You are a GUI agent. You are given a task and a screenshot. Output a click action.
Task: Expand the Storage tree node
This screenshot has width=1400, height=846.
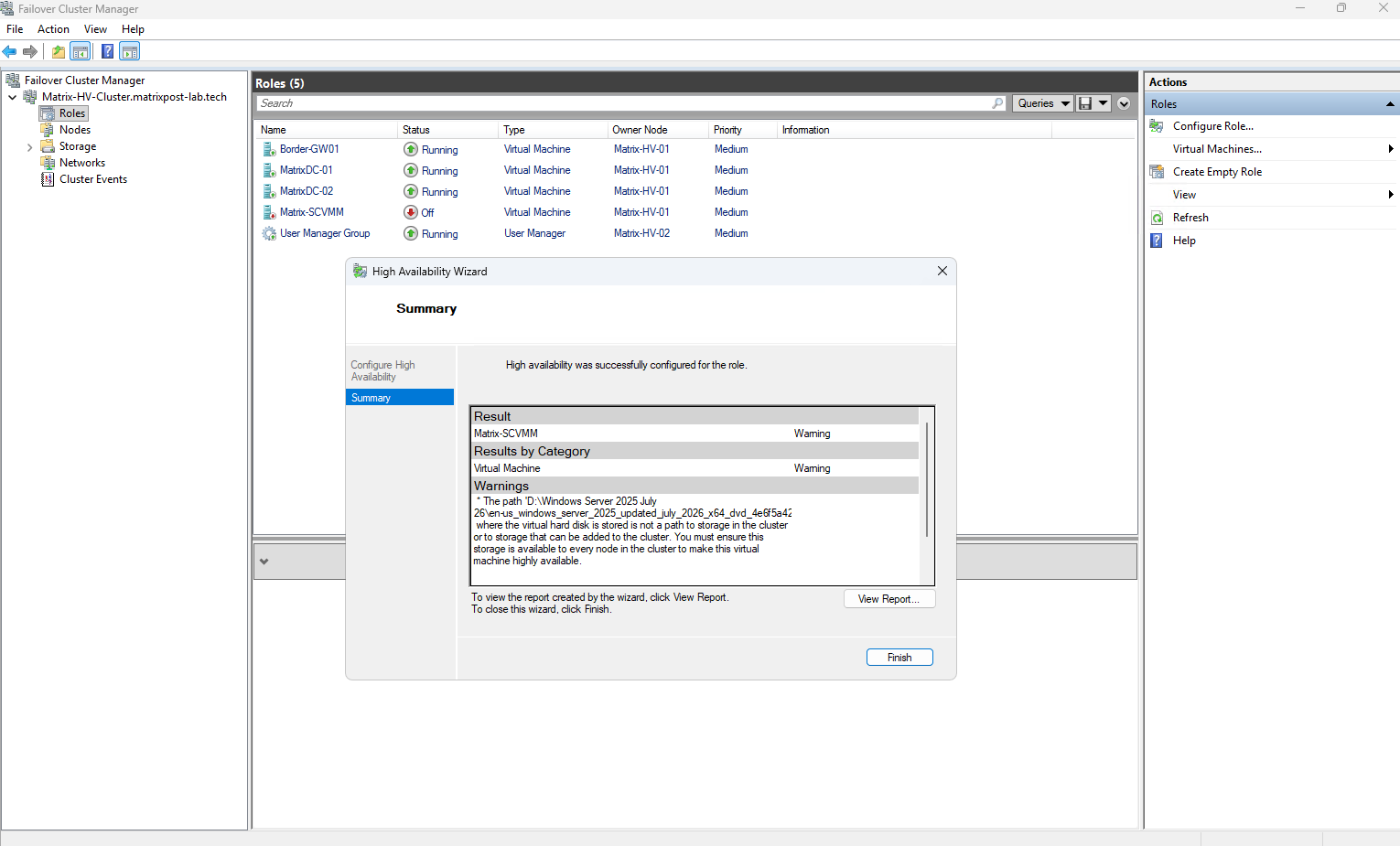point(29,146)
